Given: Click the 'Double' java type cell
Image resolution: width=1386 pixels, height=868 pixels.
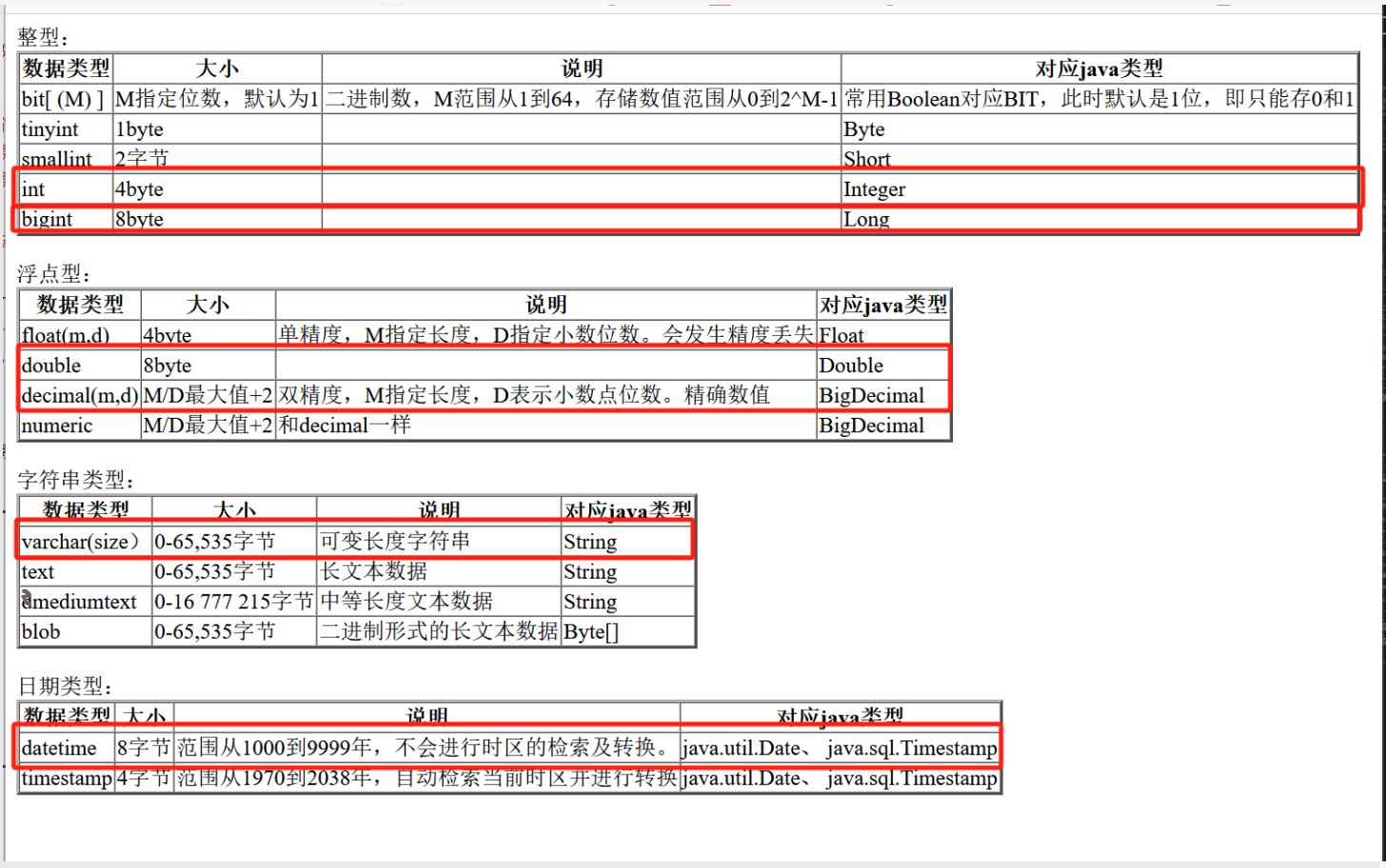Looking at the screenshot, I should pyautogui.click(x=883, y=365).
